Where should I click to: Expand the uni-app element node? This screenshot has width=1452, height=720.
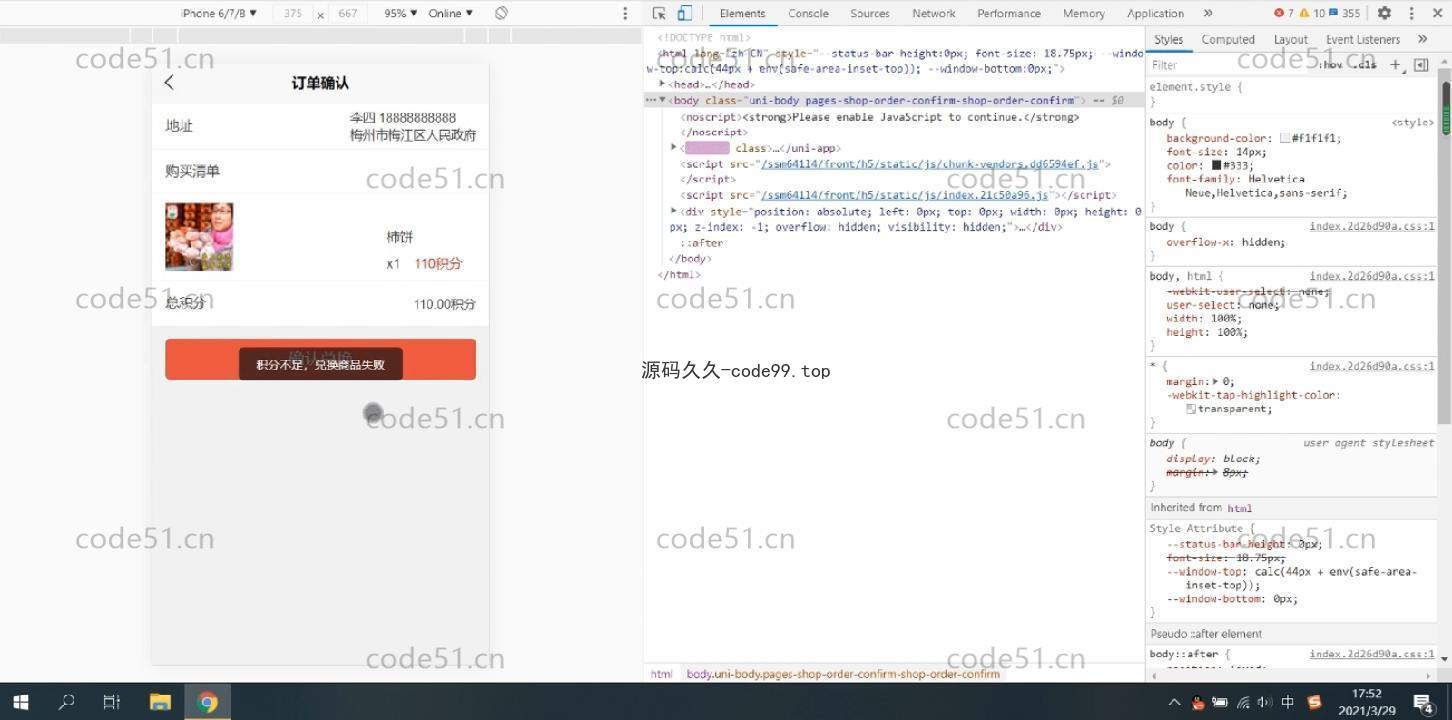674,148
